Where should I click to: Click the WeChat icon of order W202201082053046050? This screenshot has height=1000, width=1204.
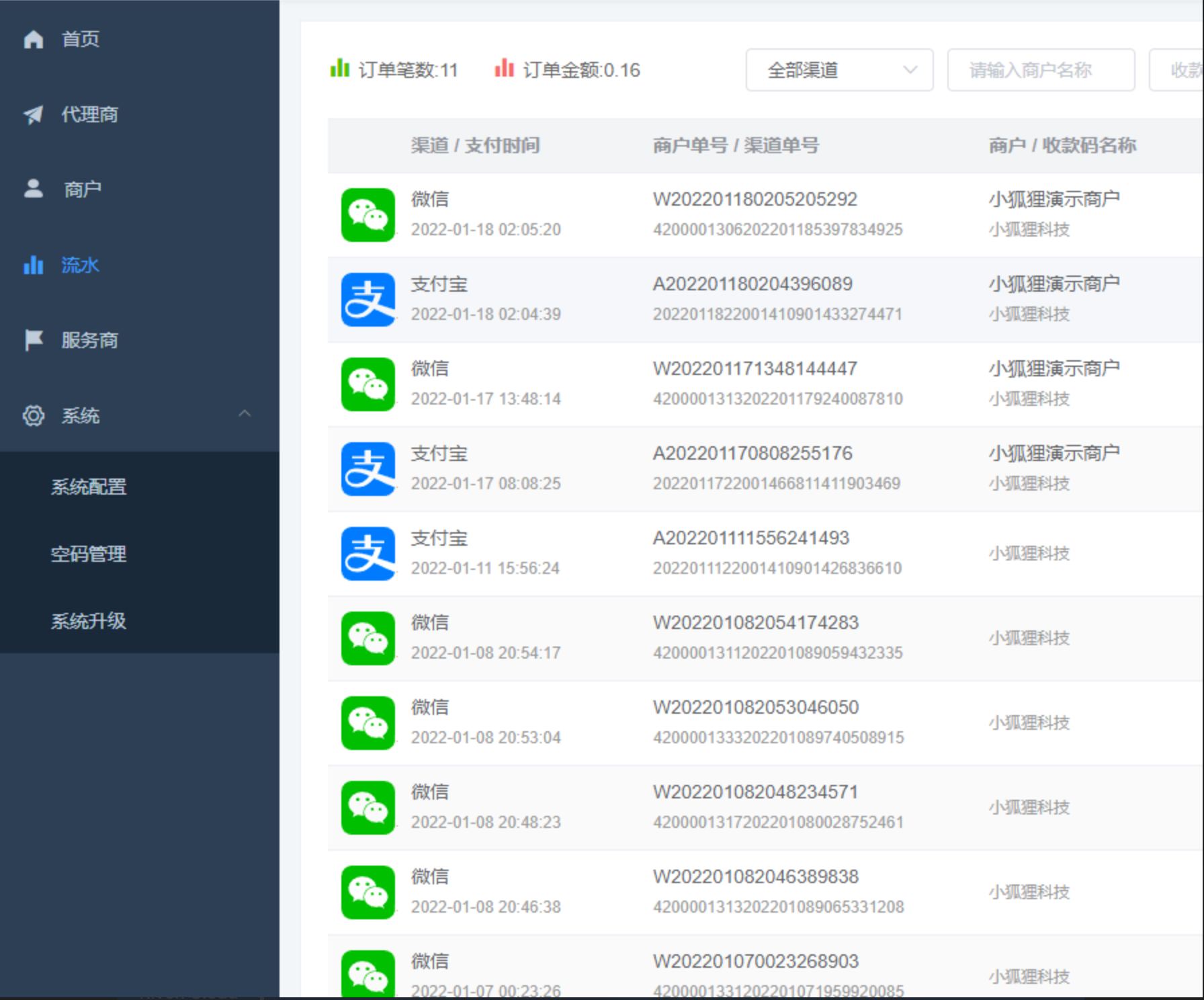368,722
